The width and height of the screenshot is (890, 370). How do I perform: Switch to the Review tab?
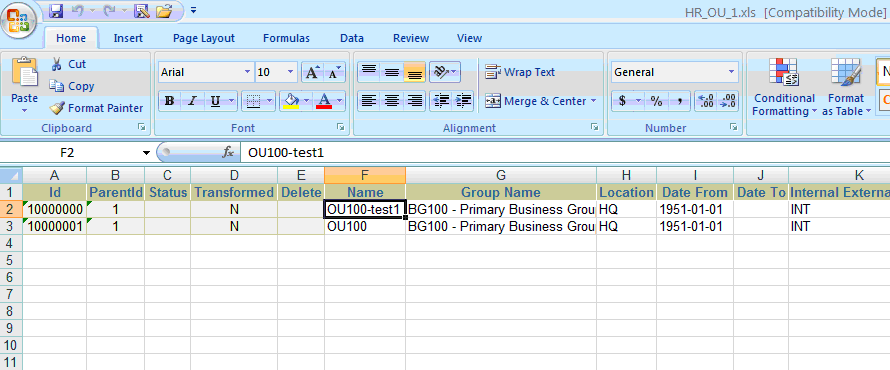click(x=411, y=38)
